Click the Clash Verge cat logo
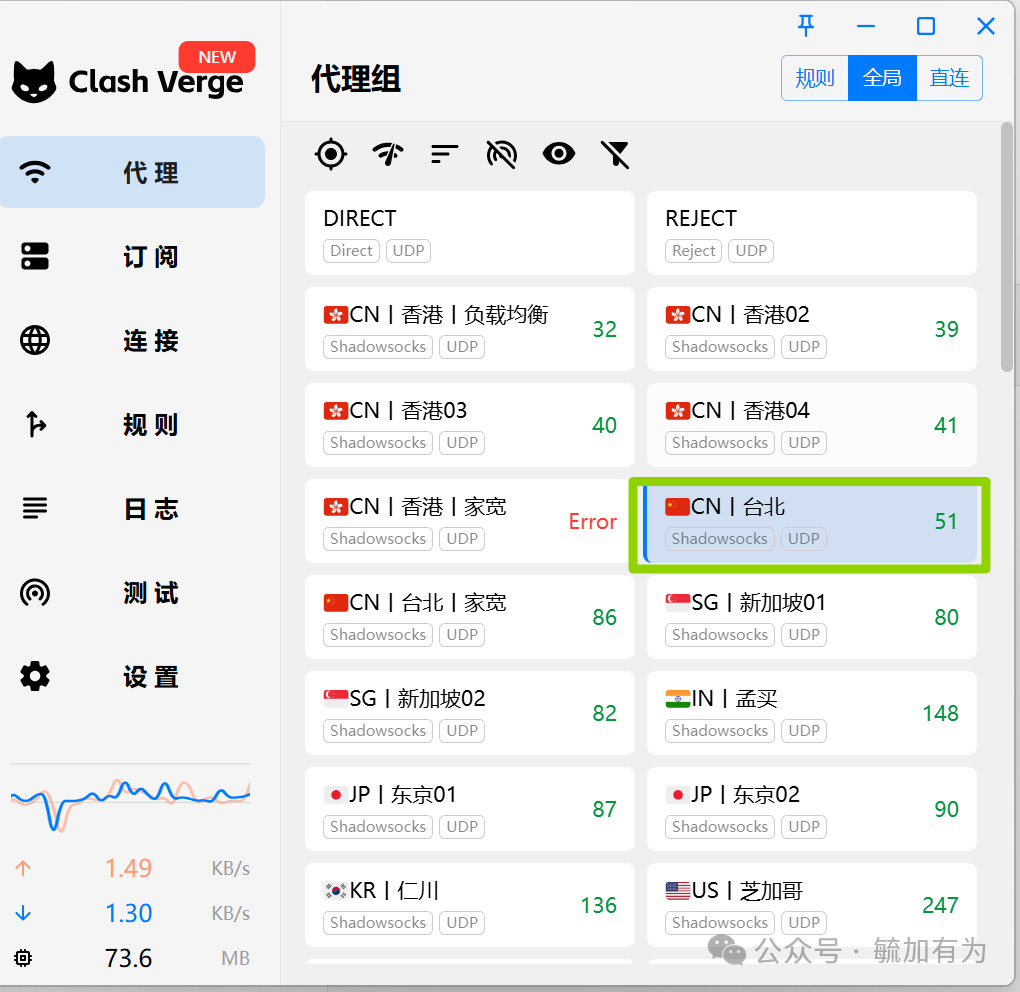Screen dimensions: 1020x992 coord(35,78)
